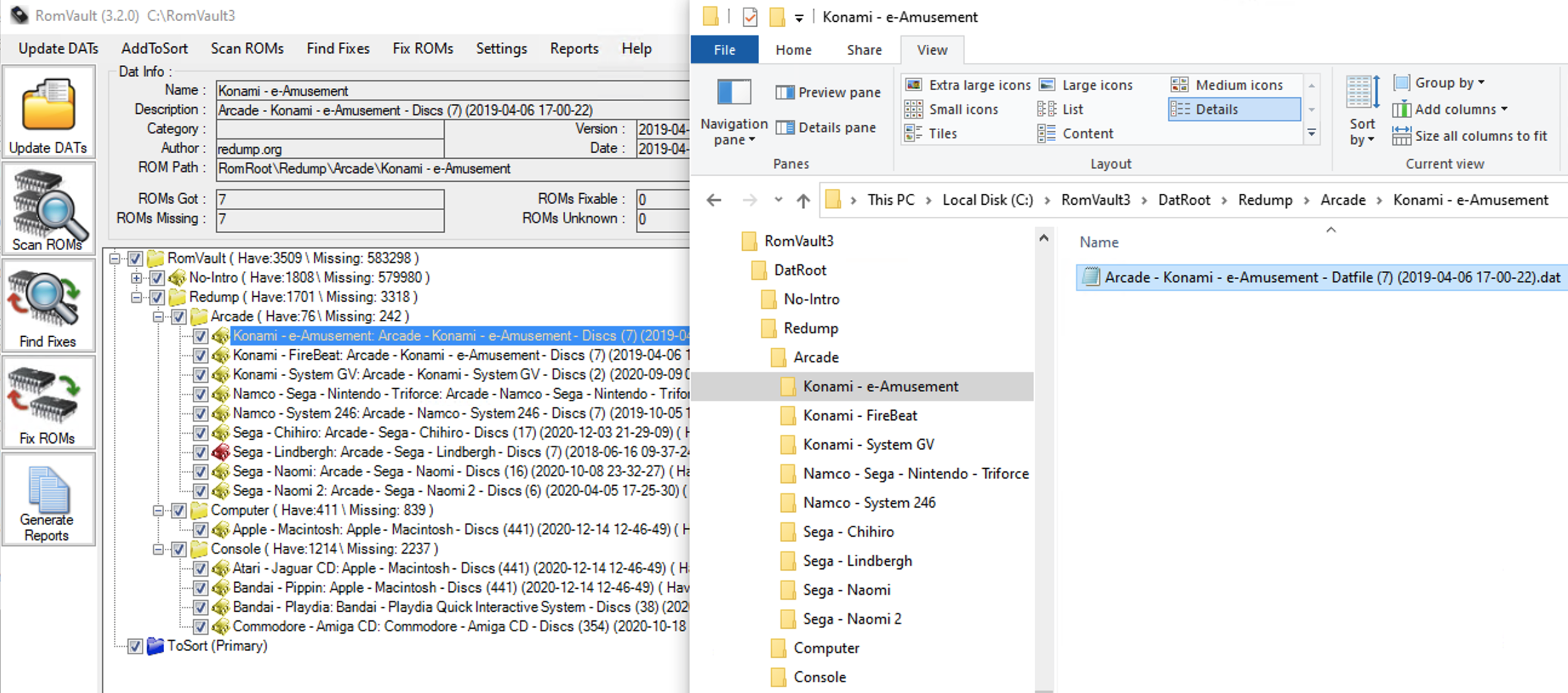Toggle checkbox for Sega - Chihiro

[x=201, y=433]
